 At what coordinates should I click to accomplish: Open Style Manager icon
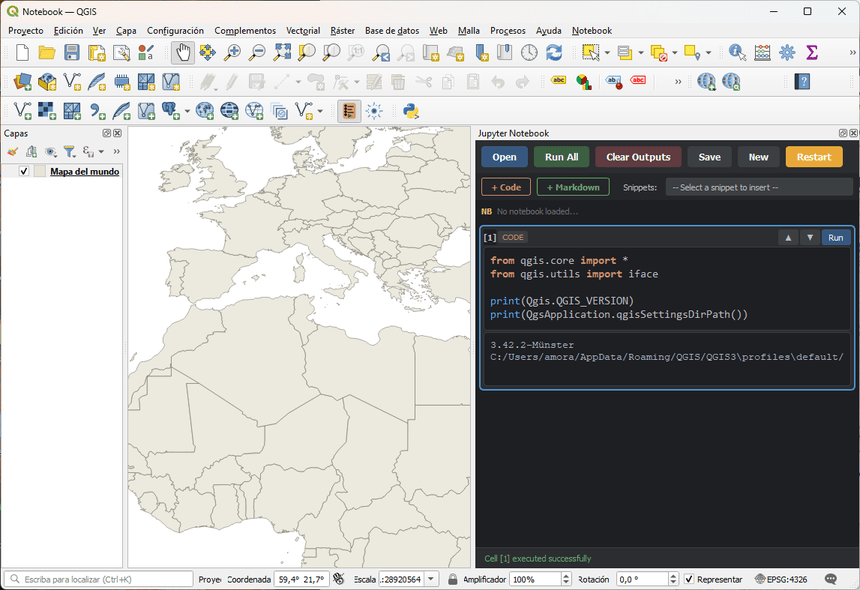[x=146, y=53]
